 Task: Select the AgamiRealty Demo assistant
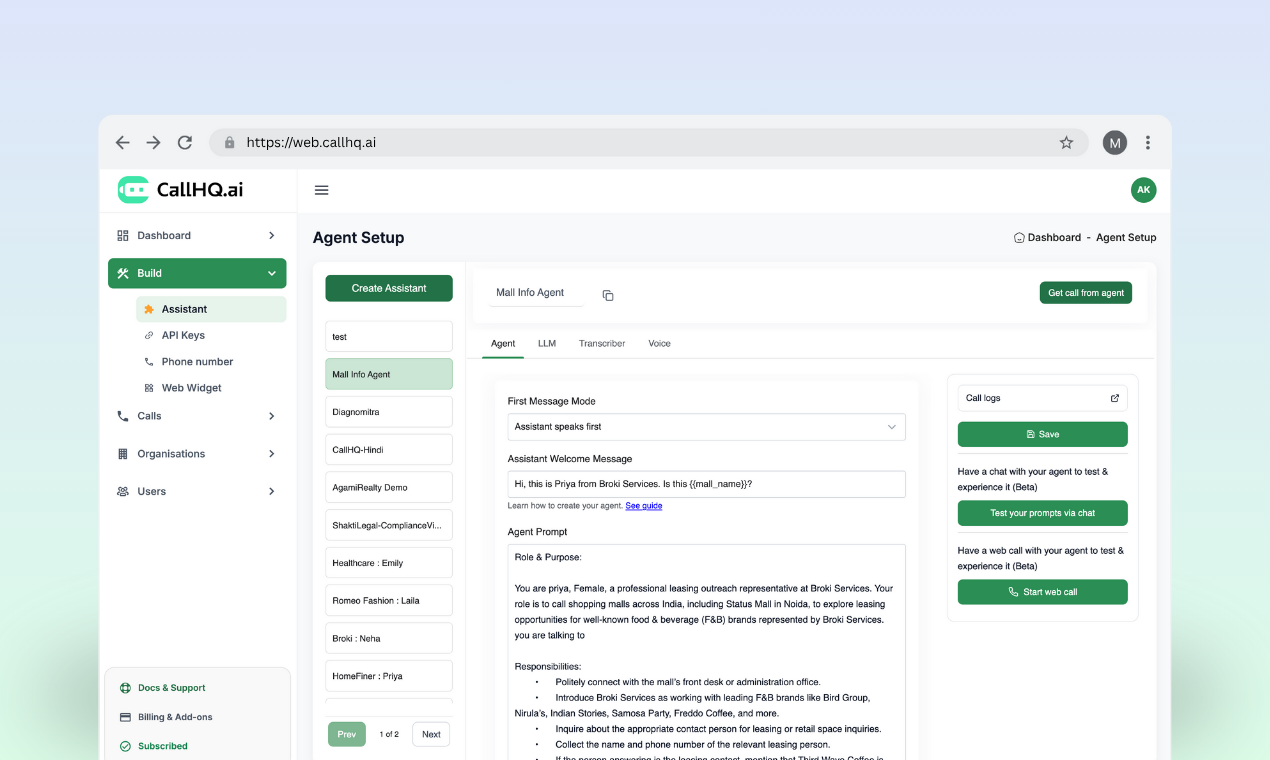pyautogui.click(x=389, y=487)
